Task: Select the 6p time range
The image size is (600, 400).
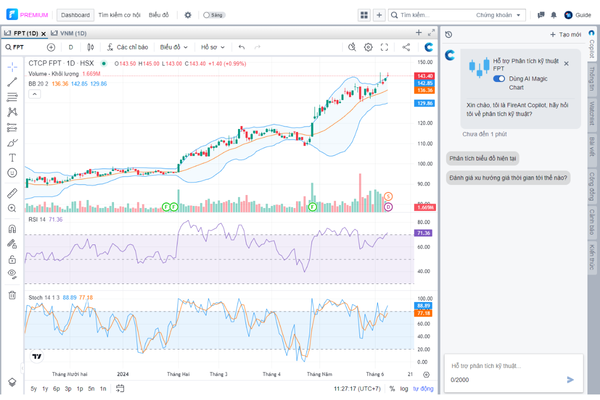Action: coord(56,389)
